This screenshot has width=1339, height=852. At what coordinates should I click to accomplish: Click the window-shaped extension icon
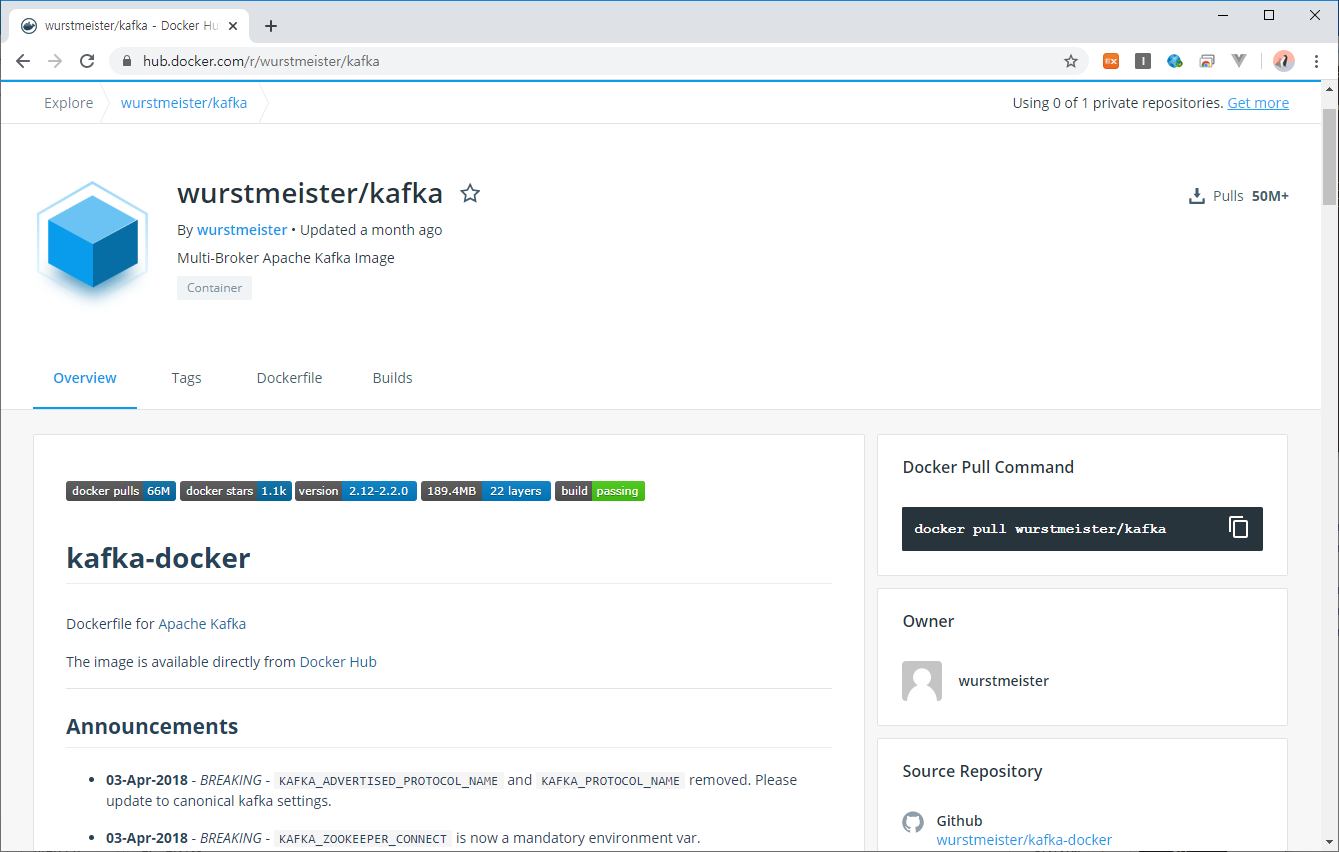1207,61
